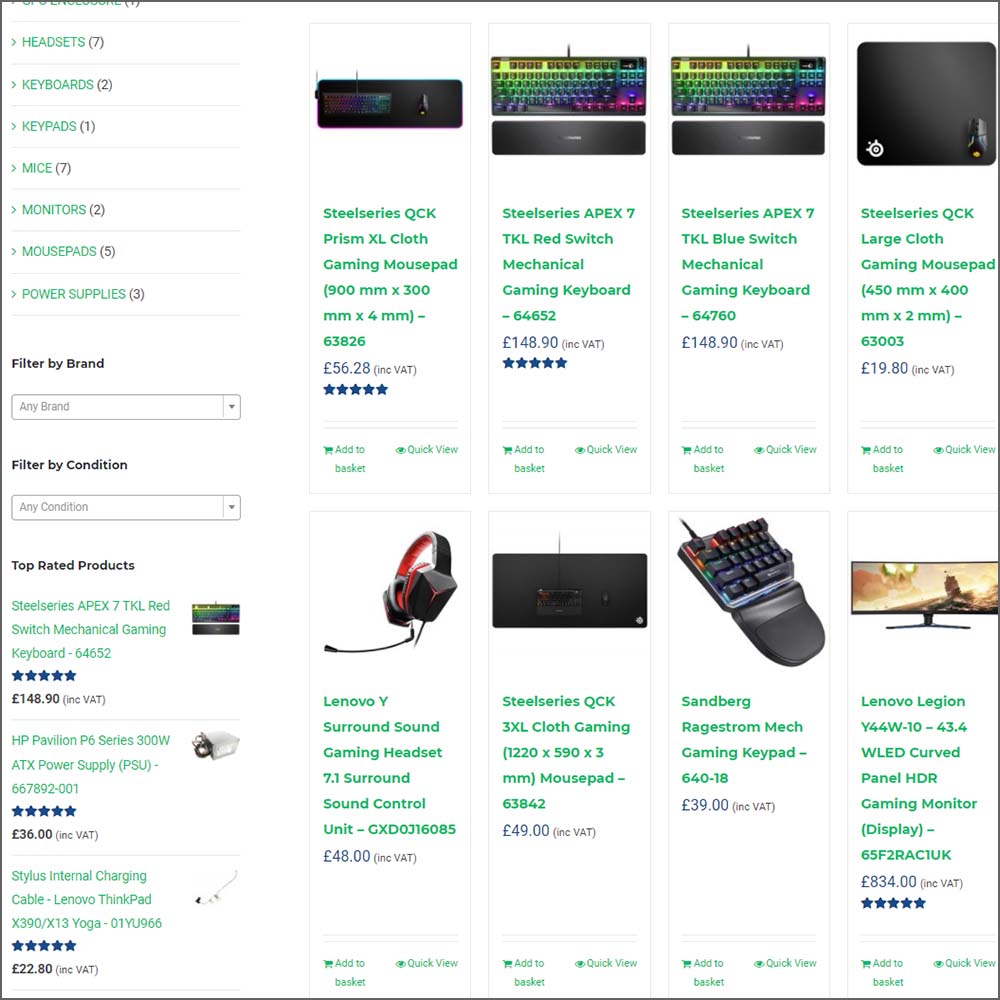
Task: Click the Lenovo Y headset product image
Action: click(x=390, y=595)
